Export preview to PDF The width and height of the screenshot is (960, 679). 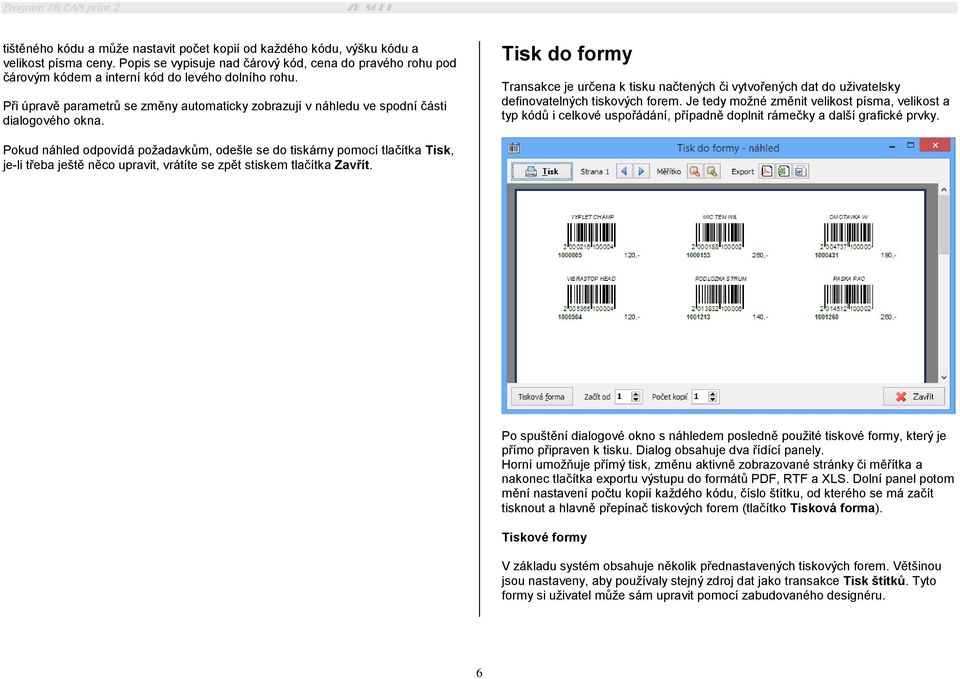pyautogui.click(x=767, y=171)
